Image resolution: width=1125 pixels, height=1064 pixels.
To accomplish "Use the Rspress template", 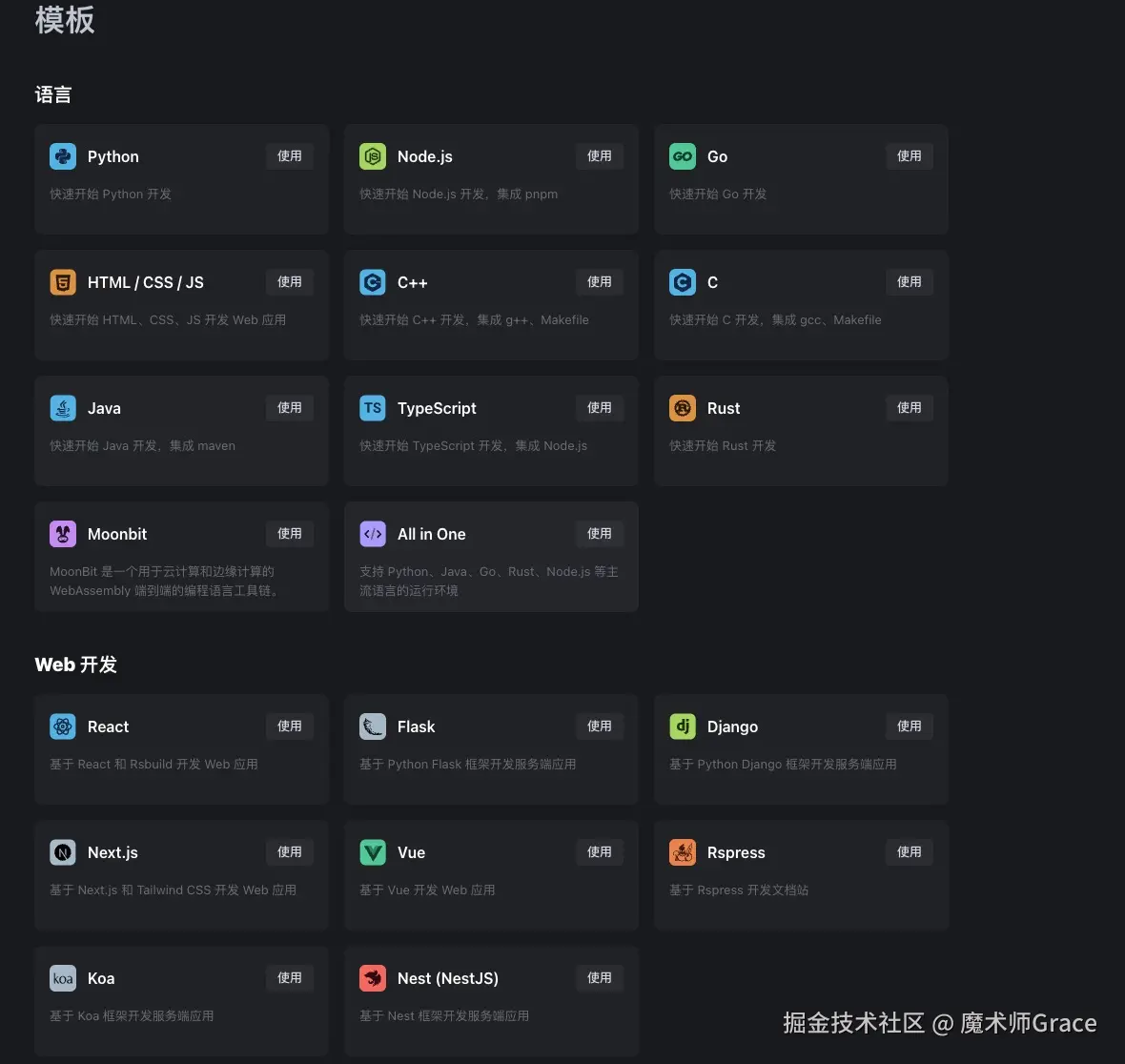I will point(909,852).
